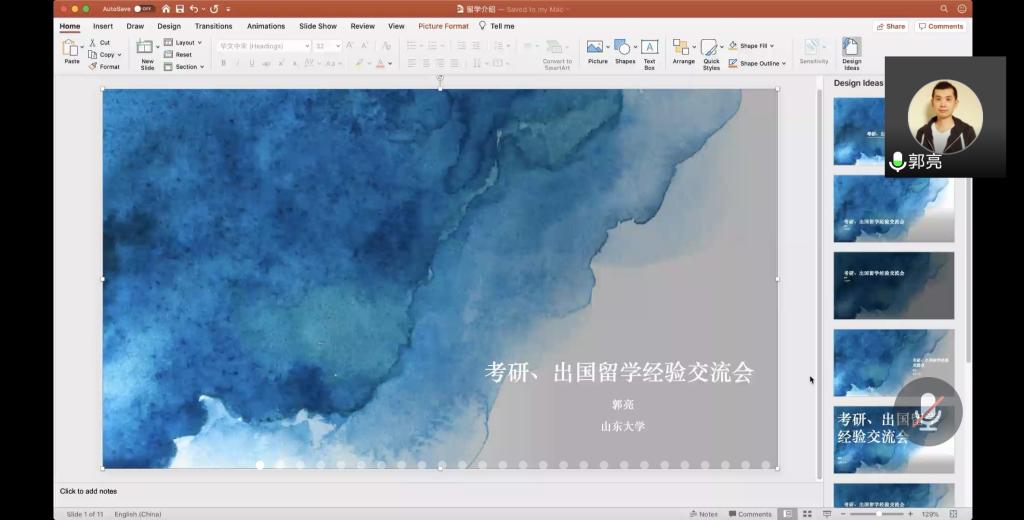Expand the Layout dropdown

[x=187, y=43]
